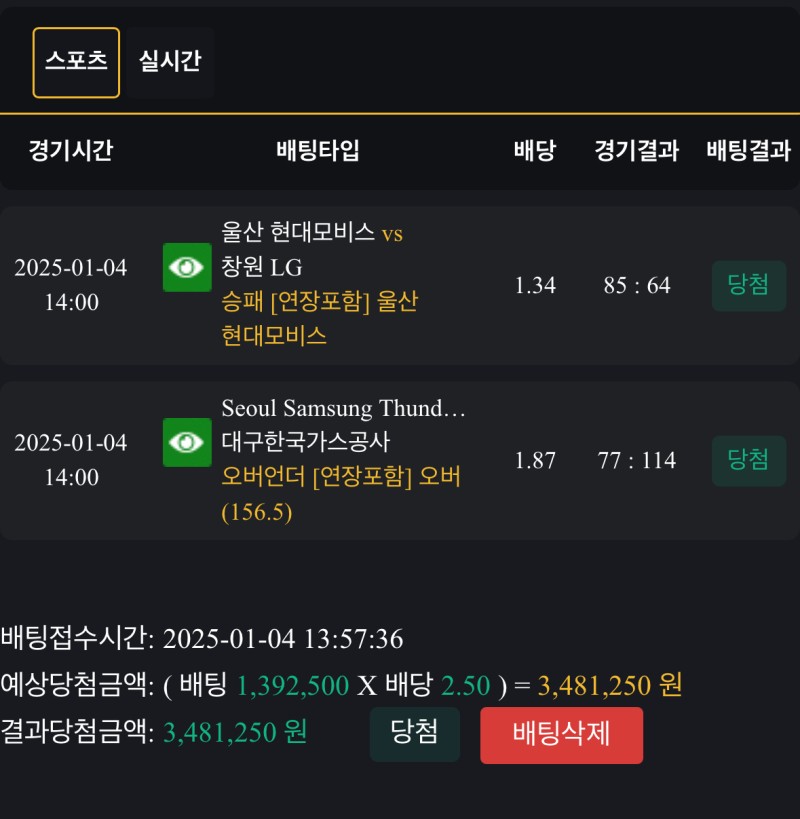The image size is (800, 819).
Task: Click the 85 : 64 score result
Action: click(x=637, y=286)
